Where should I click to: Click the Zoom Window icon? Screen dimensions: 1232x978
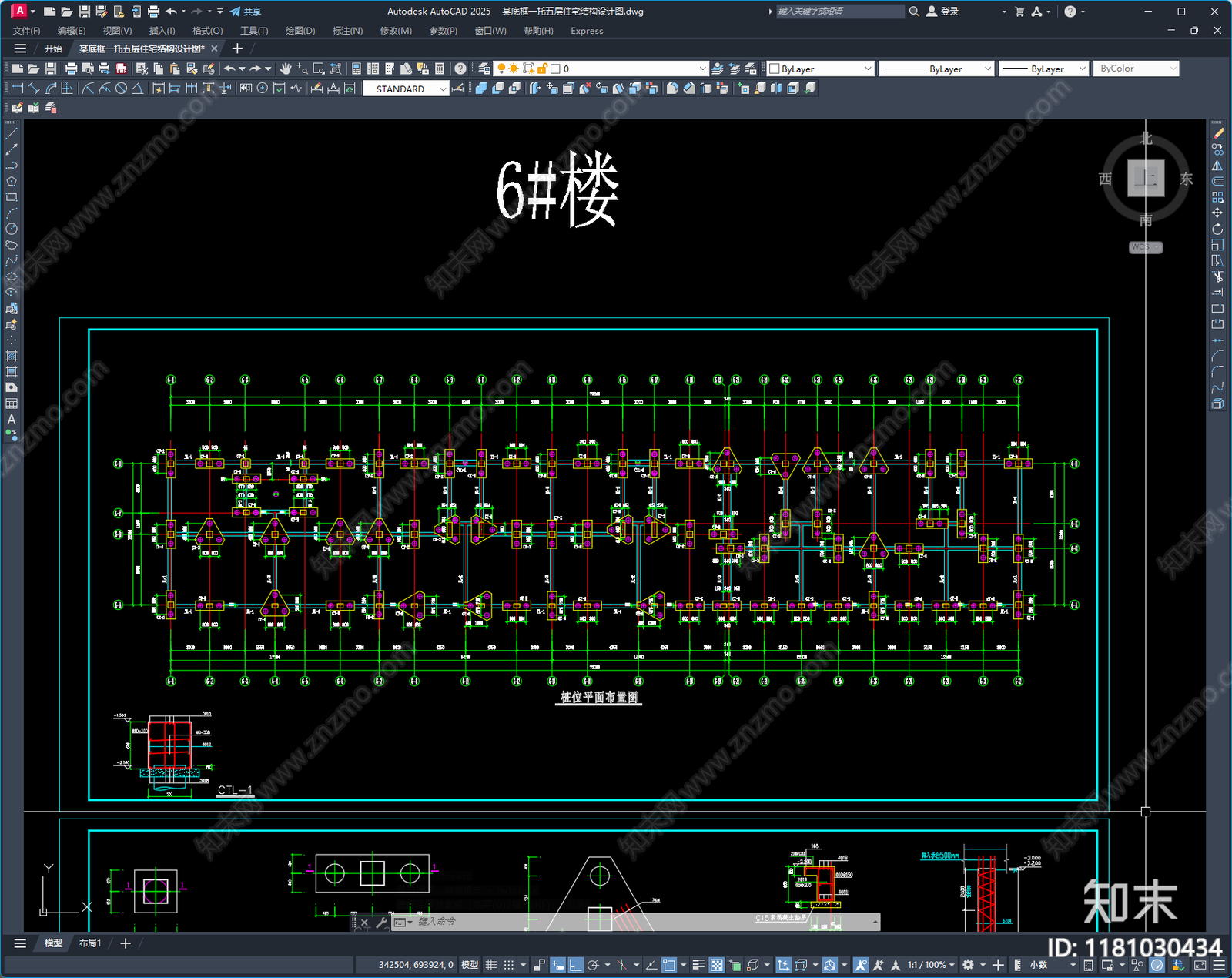(x=319, y=69)
